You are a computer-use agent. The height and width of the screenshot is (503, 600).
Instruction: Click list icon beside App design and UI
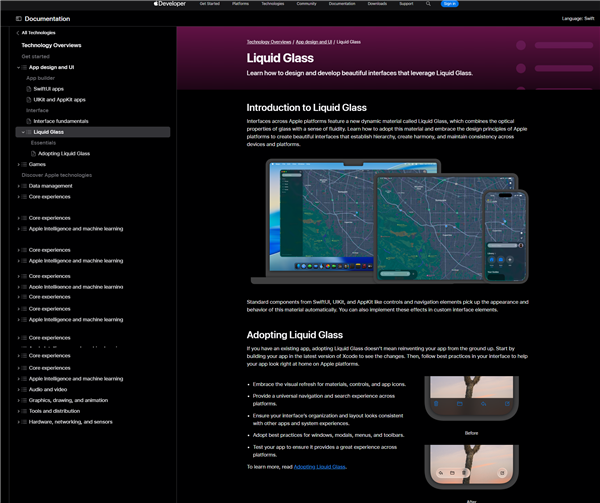click(24, 67)
